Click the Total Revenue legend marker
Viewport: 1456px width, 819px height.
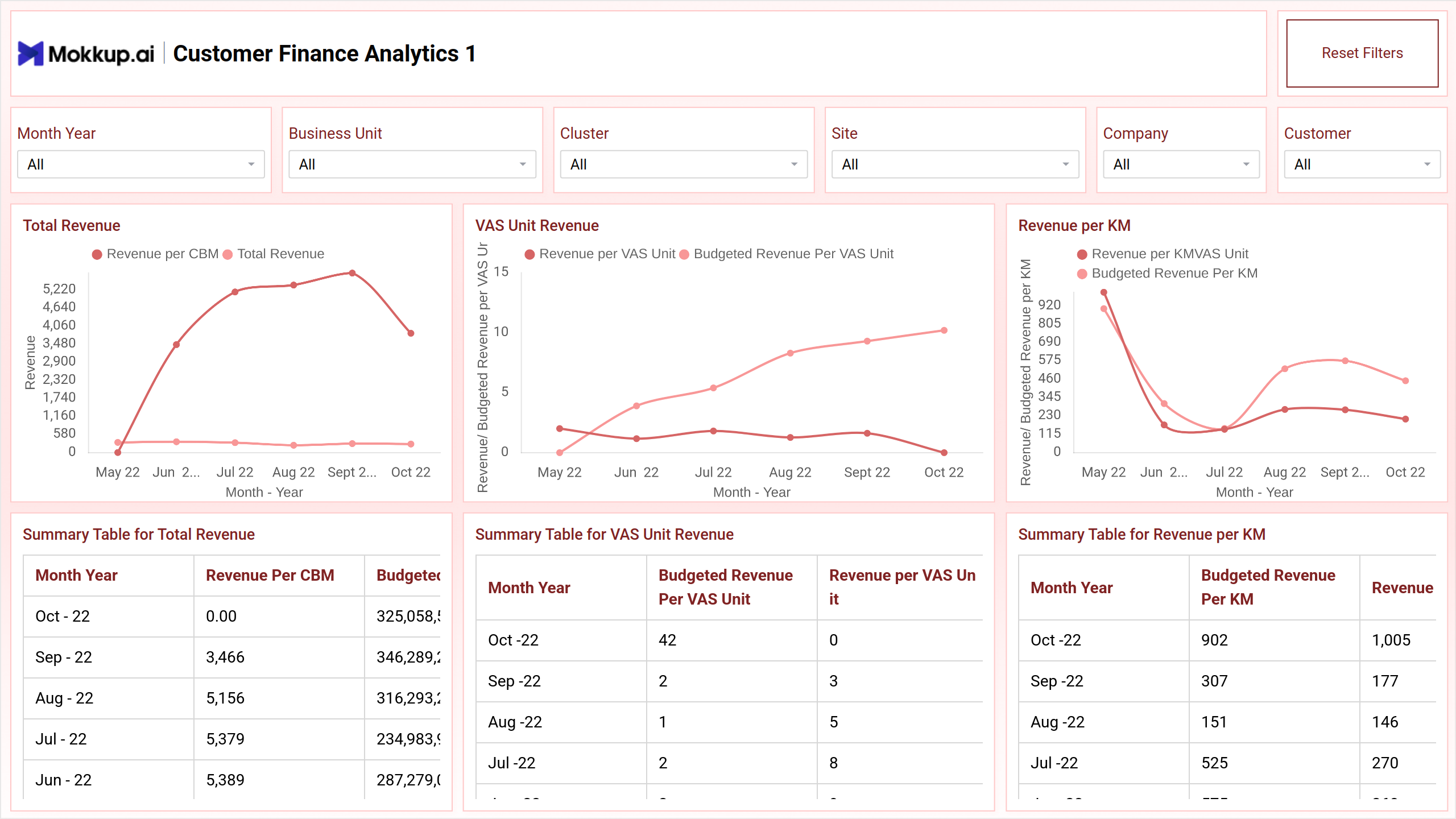(228, 254)
